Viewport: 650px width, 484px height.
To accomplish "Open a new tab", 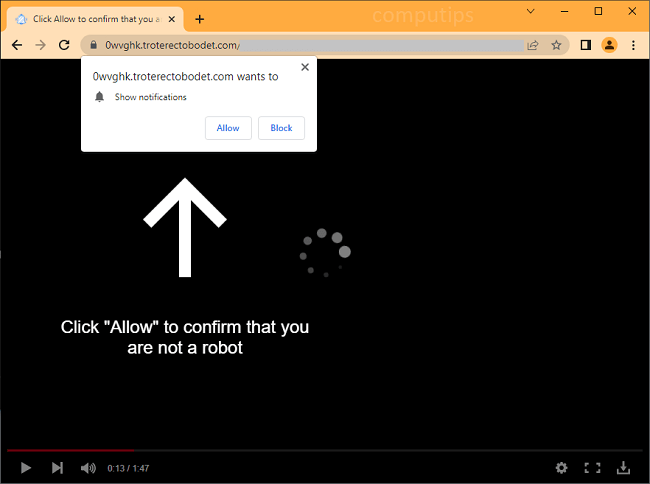I will pyautogui.click(x=199, y=19).
